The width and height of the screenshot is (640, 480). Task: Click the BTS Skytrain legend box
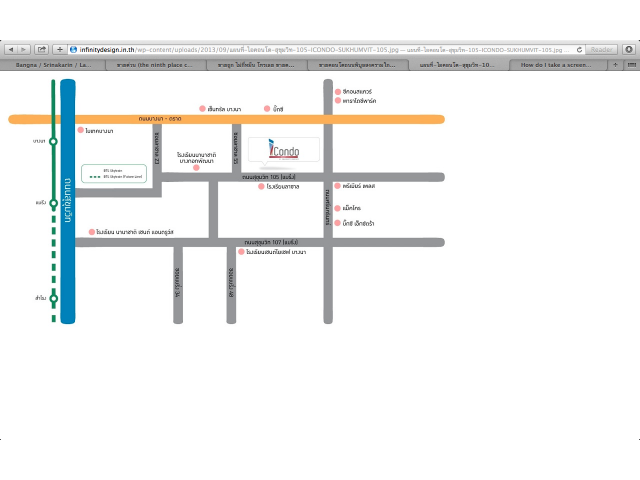pos(114,174)
